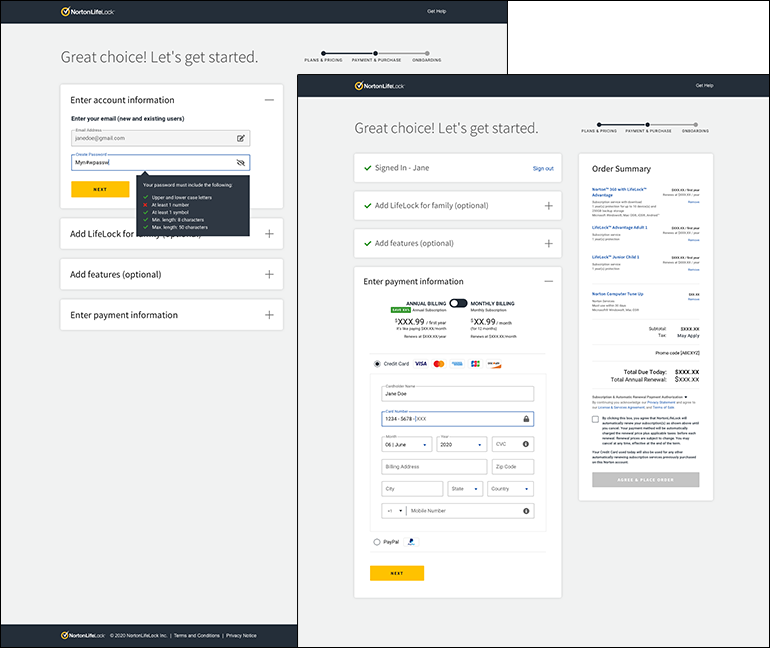Click the JCB card logo
This screenshot has width=770, height=648.
(475, 364)
